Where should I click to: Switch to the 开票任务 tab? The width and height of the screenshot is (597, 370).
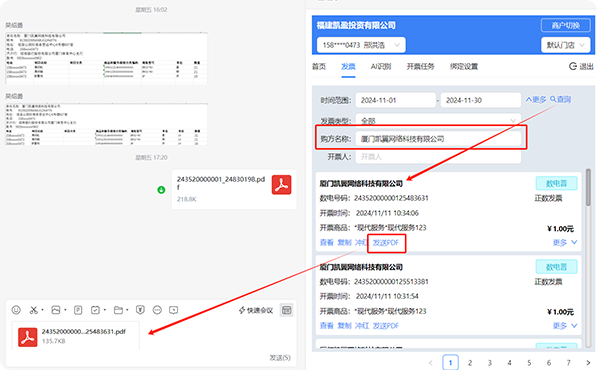coord(420,67)
